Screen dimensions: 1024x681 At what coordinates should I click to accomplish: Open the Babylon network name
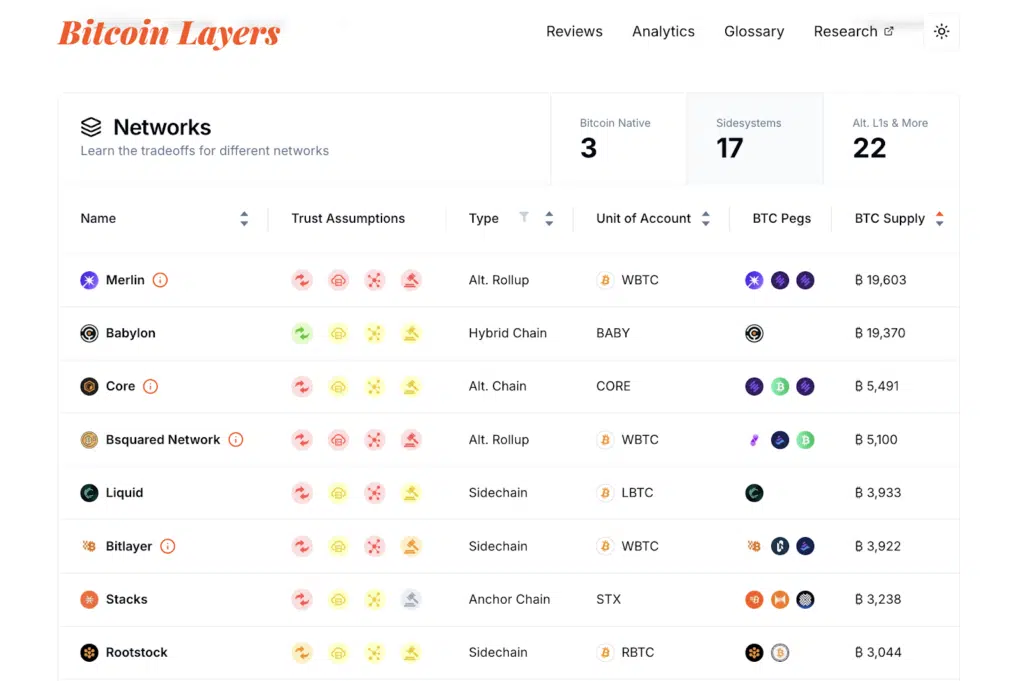(131, 333)
